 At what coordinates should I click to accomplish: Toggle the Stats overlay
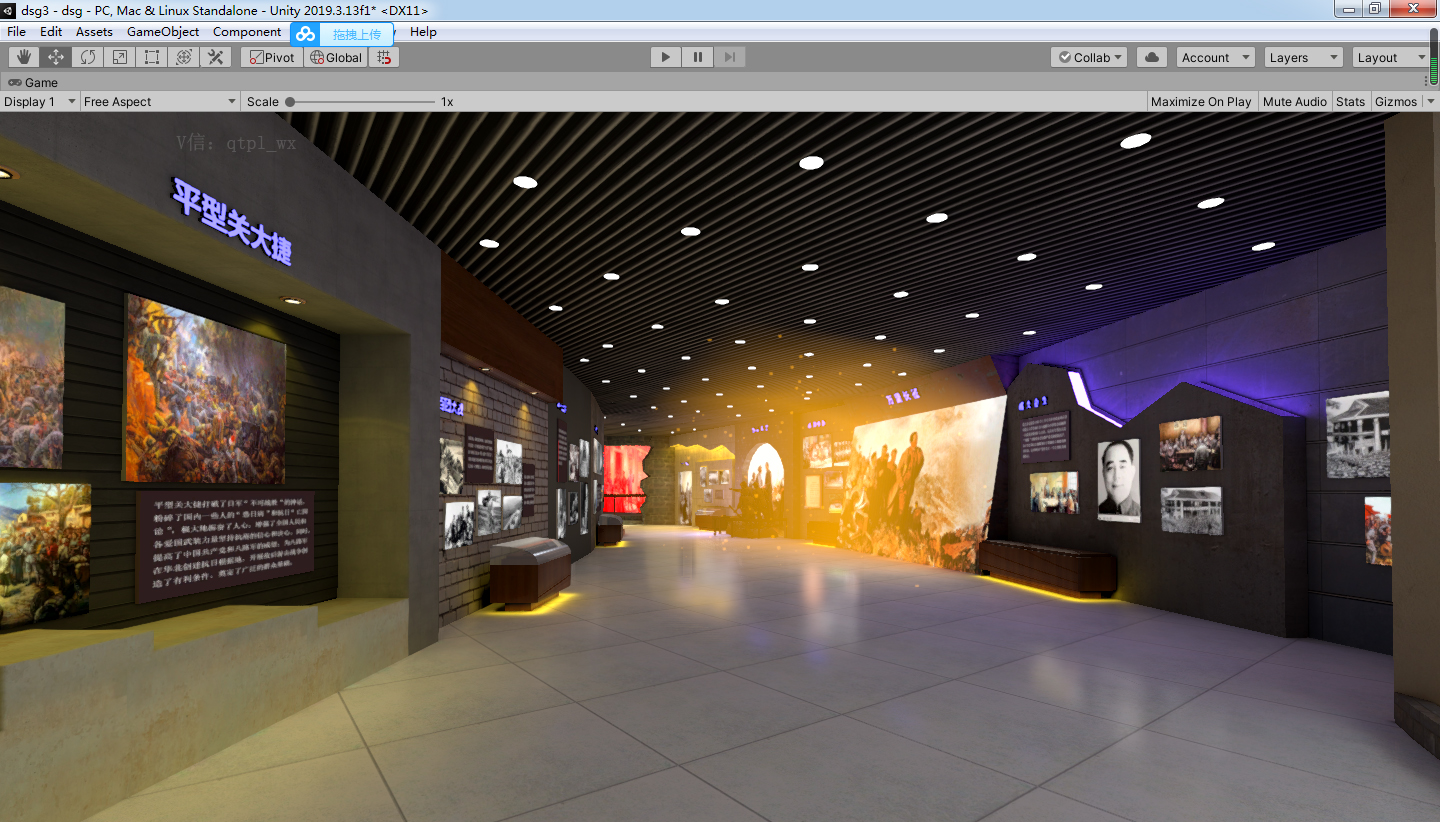pos(1350,101)
